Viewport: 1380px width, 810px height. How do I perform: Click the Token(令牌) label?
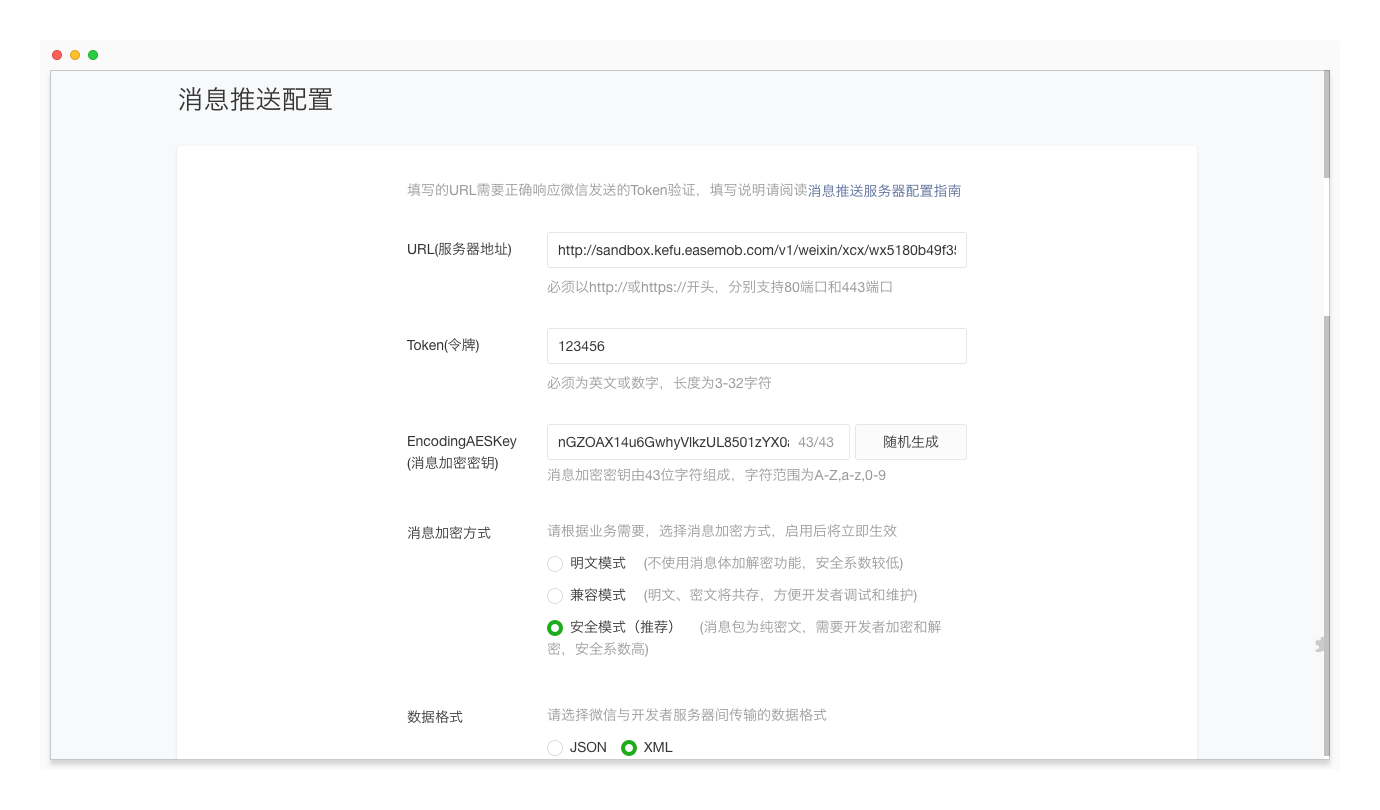tap(443, 345)
